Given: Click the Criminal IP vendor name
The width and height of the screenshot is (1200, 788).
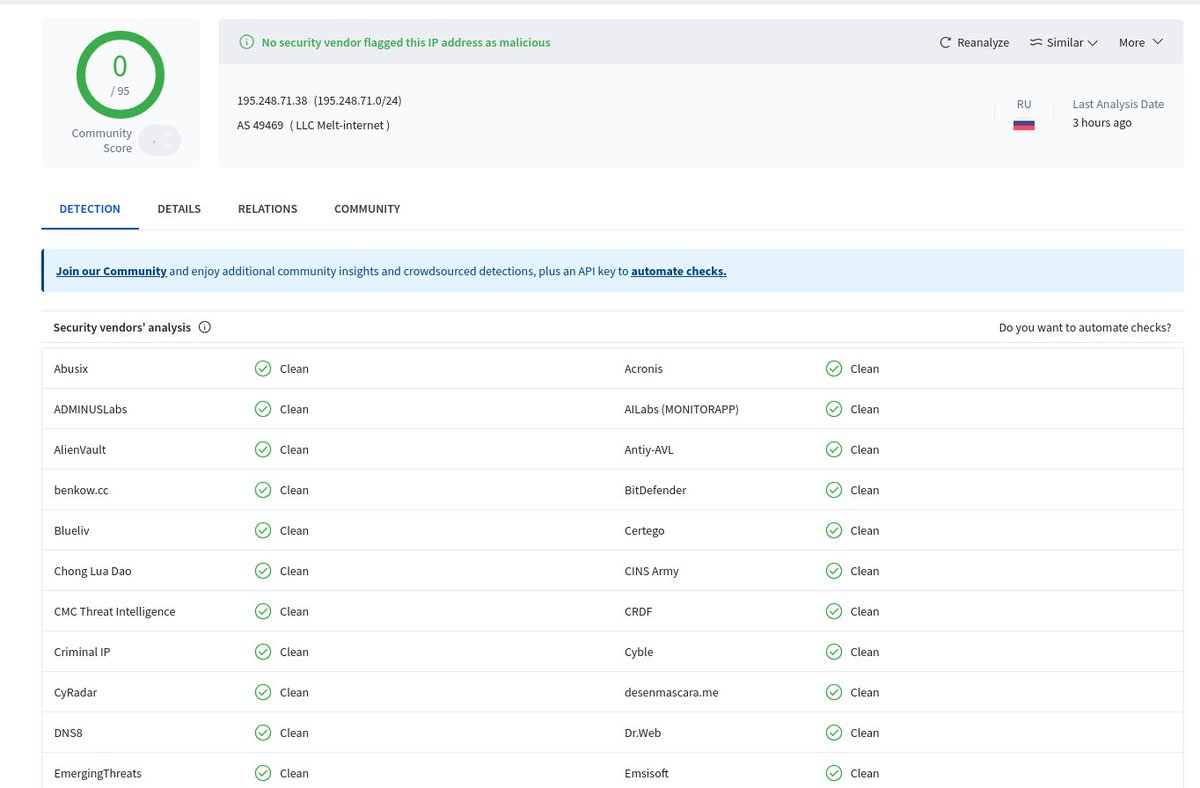Looking at the screenshot, I should 82,652.
